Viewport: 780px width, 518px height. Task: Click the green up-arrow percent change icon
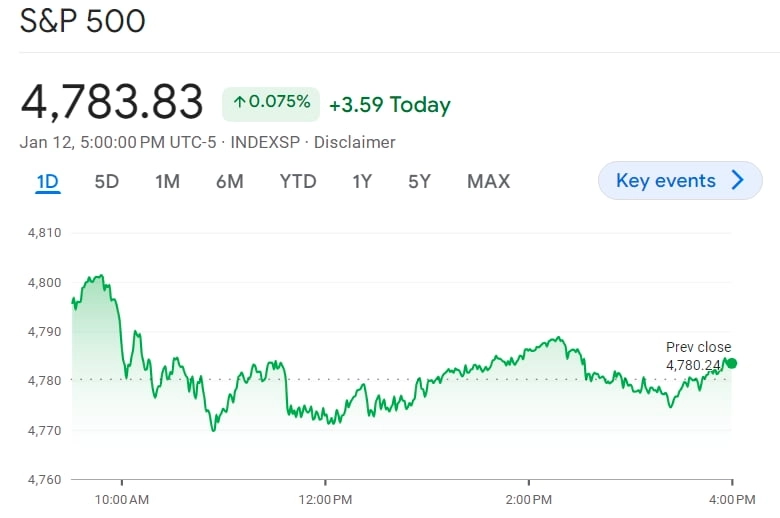(x=240, y=102)
